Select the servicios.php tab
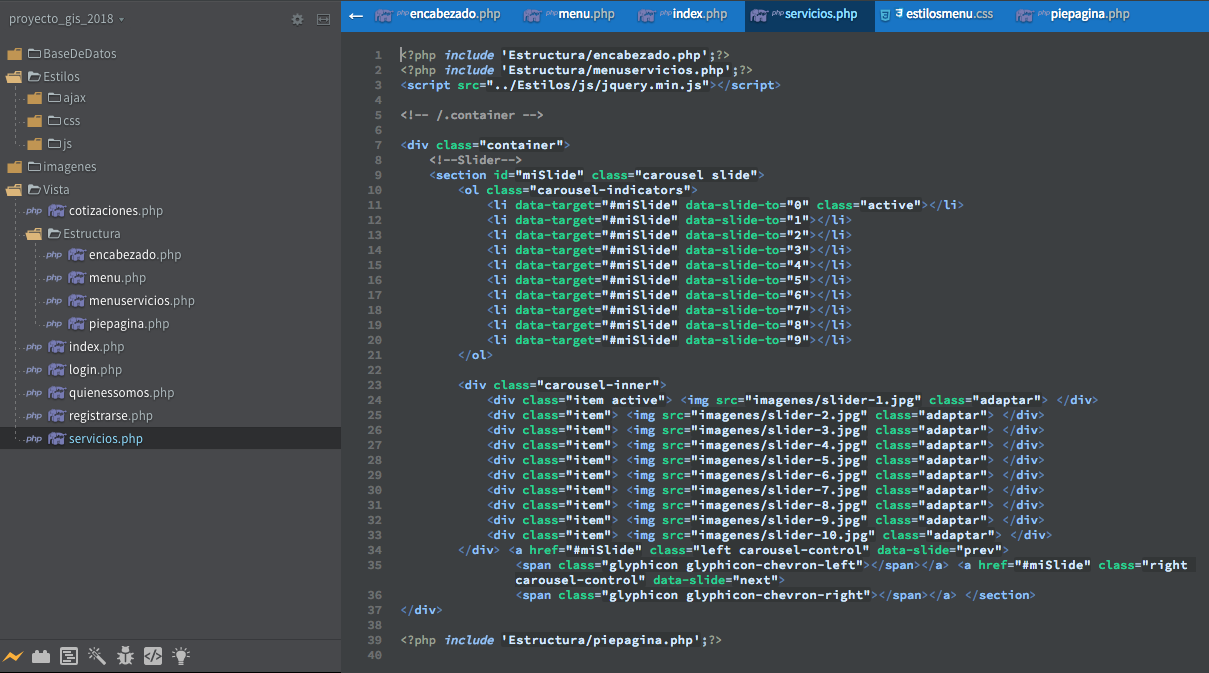This screenshot has width=1209, height=673. pyautogui.click(x=810, y=15)
